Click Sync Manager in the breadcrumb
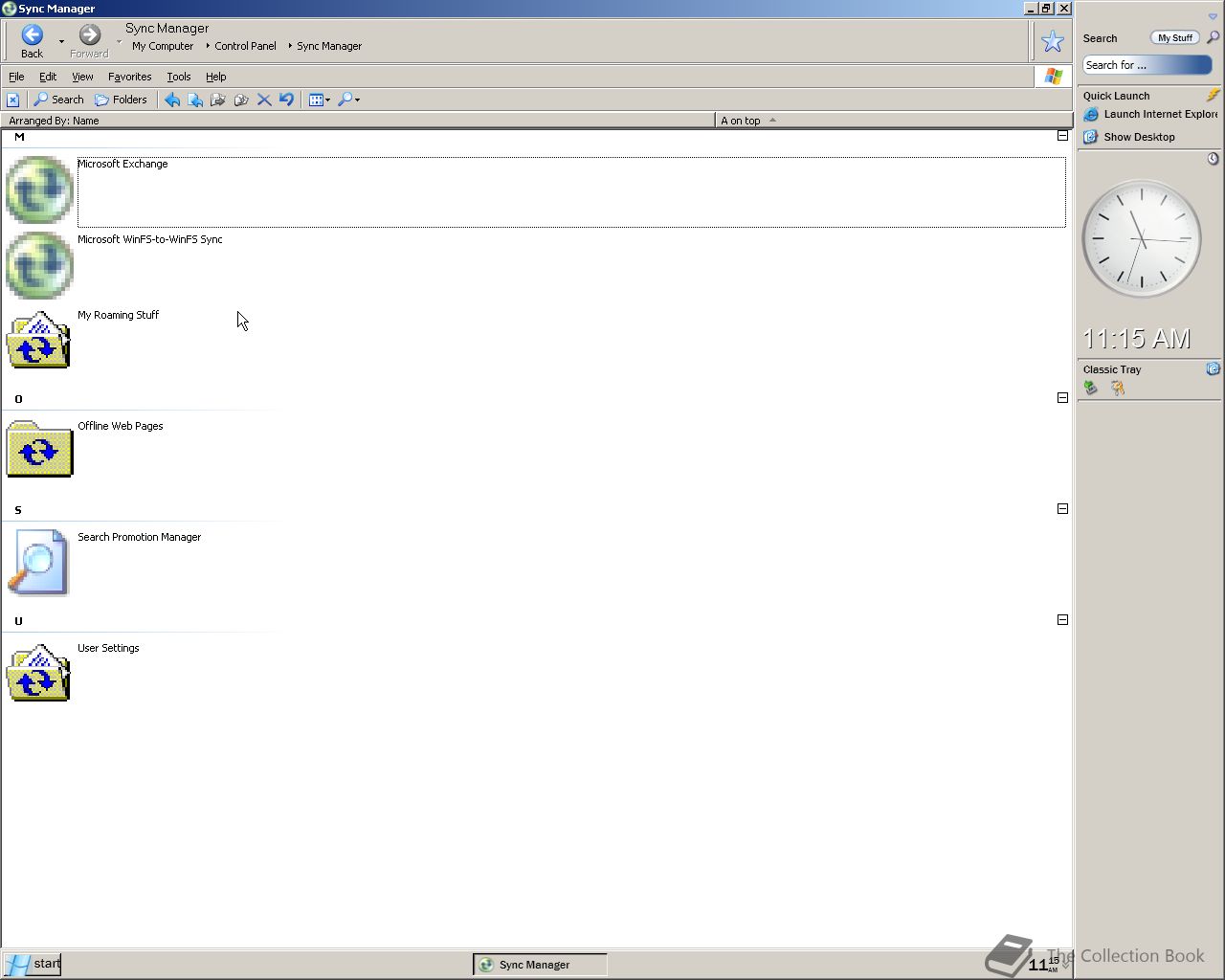The width and height of the screenshot is (1225, 980). [329, 46]
